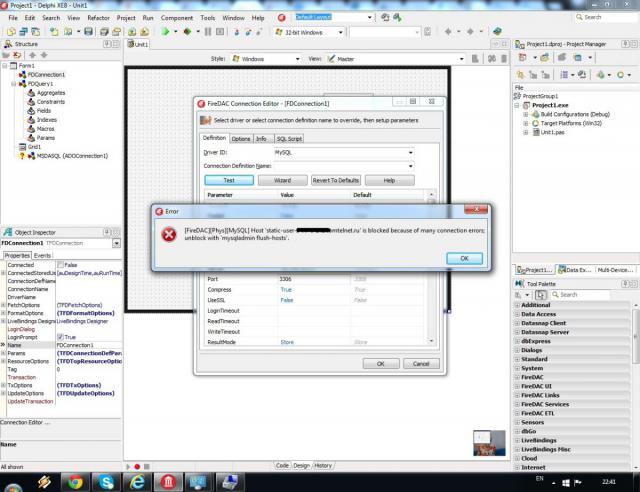This screenshot has width=640, height=492.
Task: Toggle the Connected property checkbox
Action: [x=60, y=265]
